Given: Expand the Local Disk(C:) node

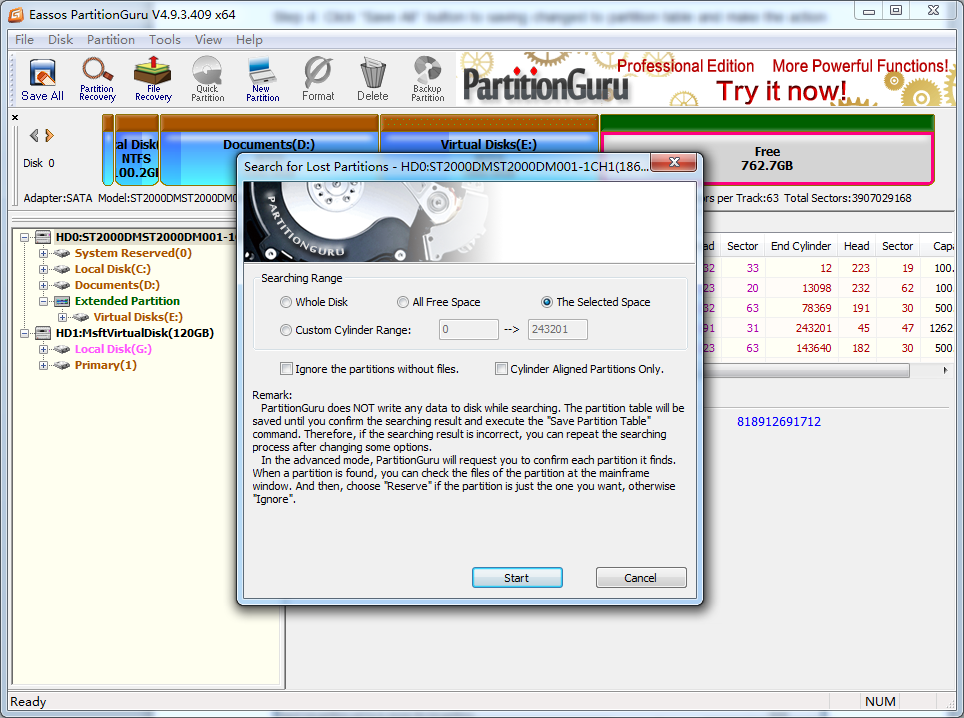Looking at the screenshot, I should click(x=43, y=269).
